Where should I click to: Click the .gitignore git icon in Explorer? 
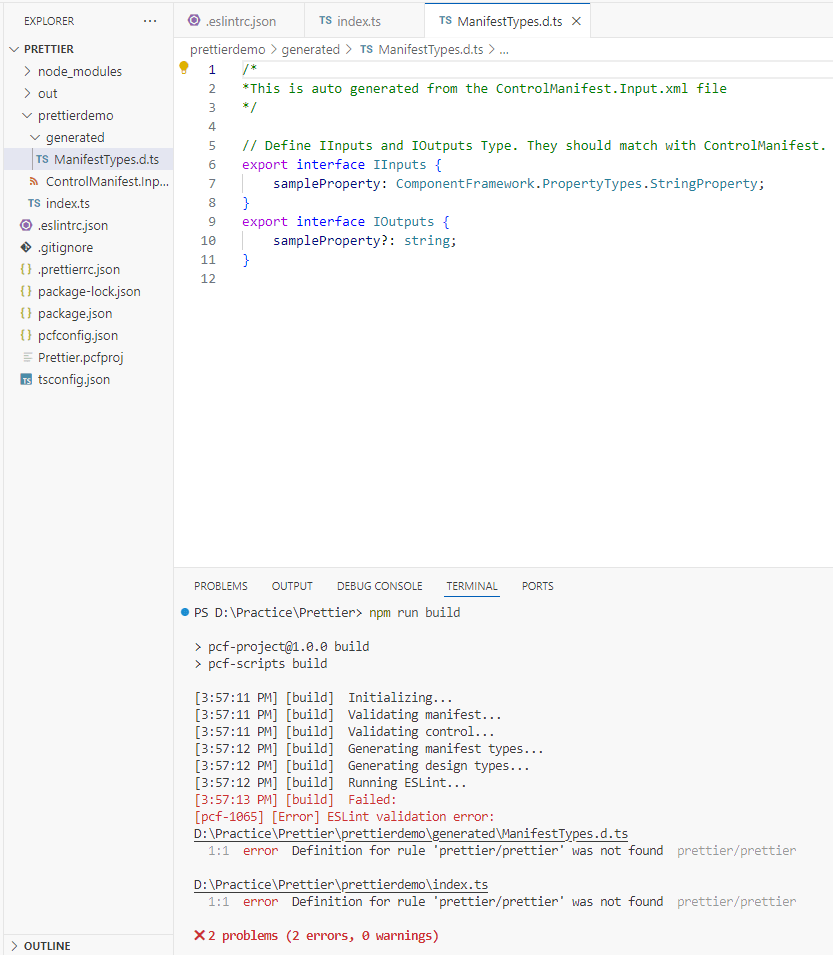point(26,248)
